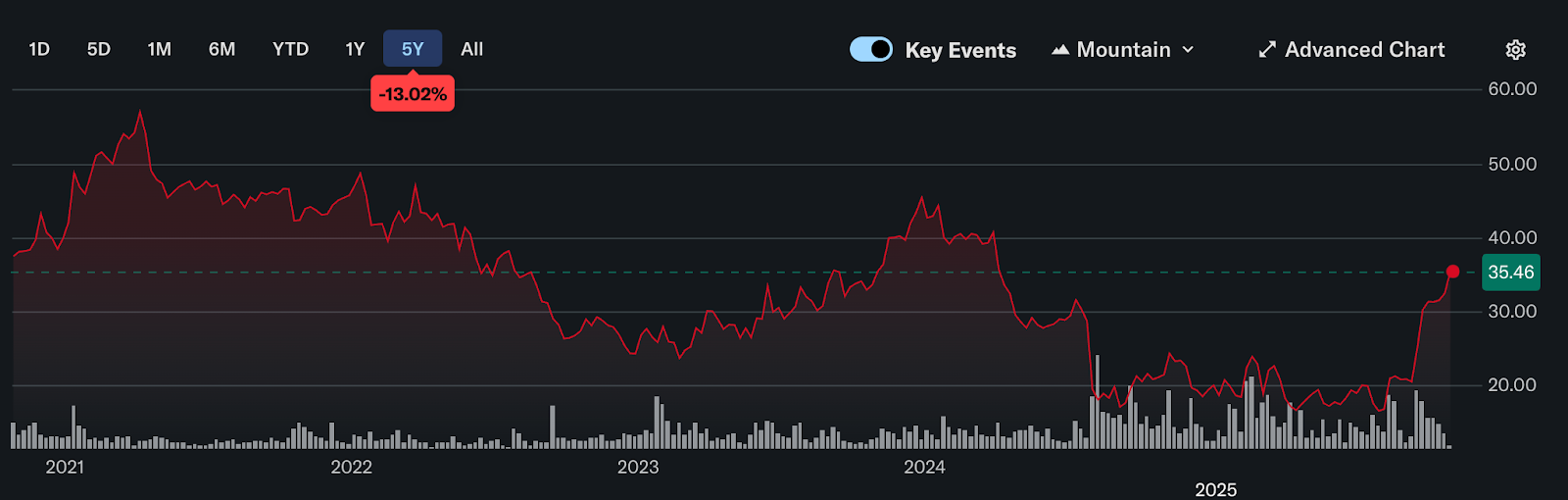Select the 1Y time range
This screenshot has height=500, width=1568.
pyautogui.click(x=355, y=49)
